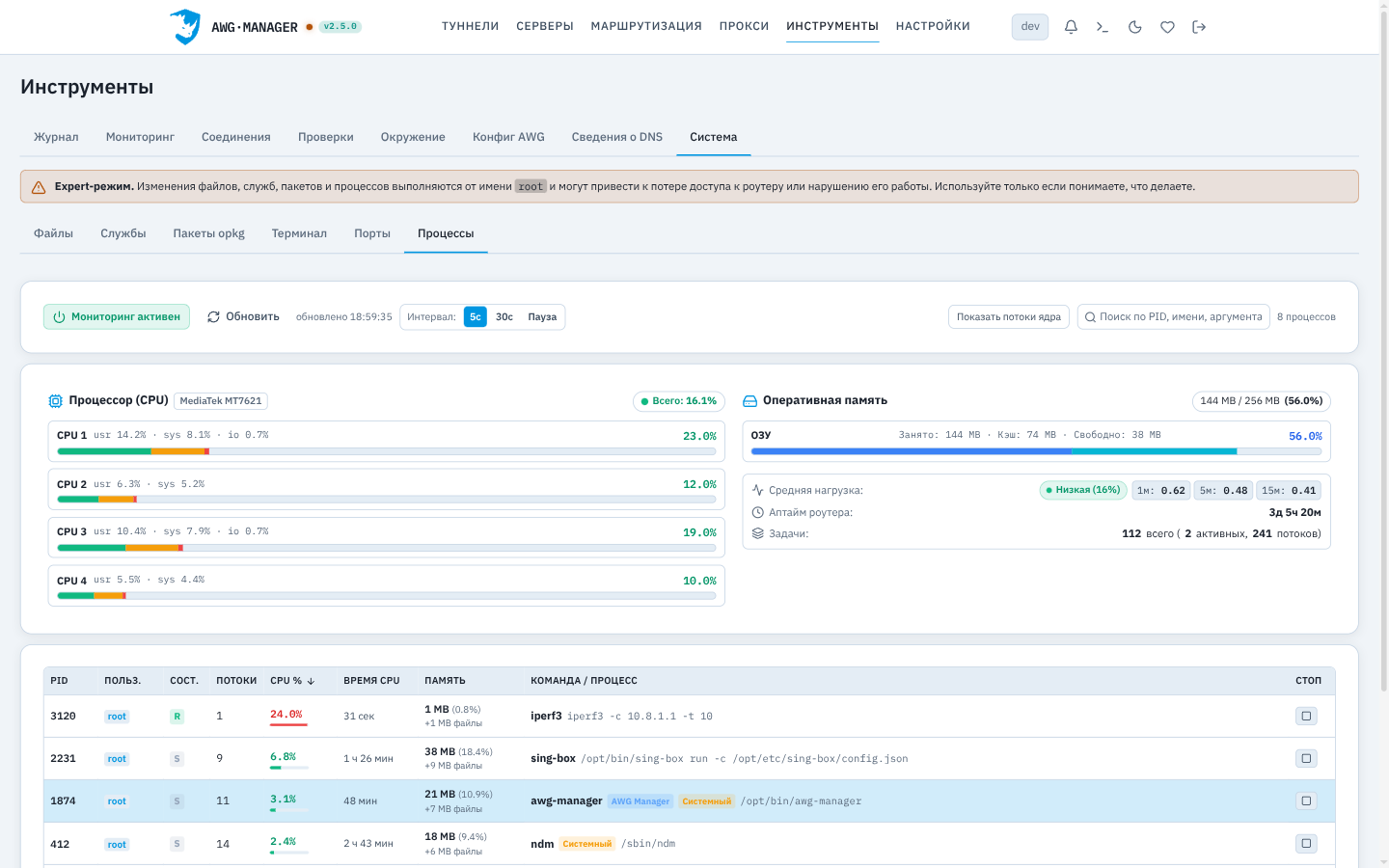Set refresh interval to 30с
The image size is (1389, 868).
504,316
